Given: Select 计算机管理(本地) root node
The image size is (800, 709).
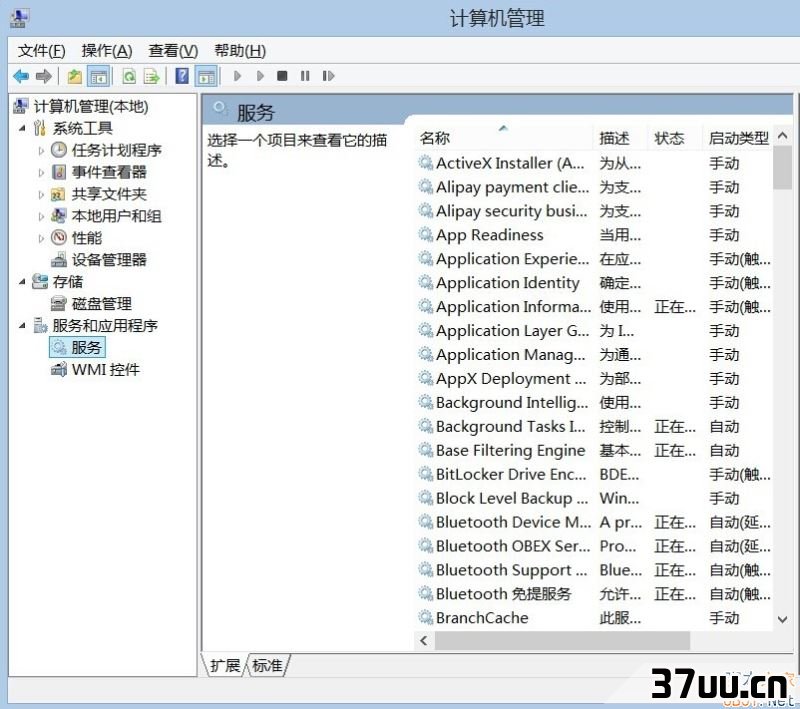Looking at the screenshot, I should click(91, 106).
